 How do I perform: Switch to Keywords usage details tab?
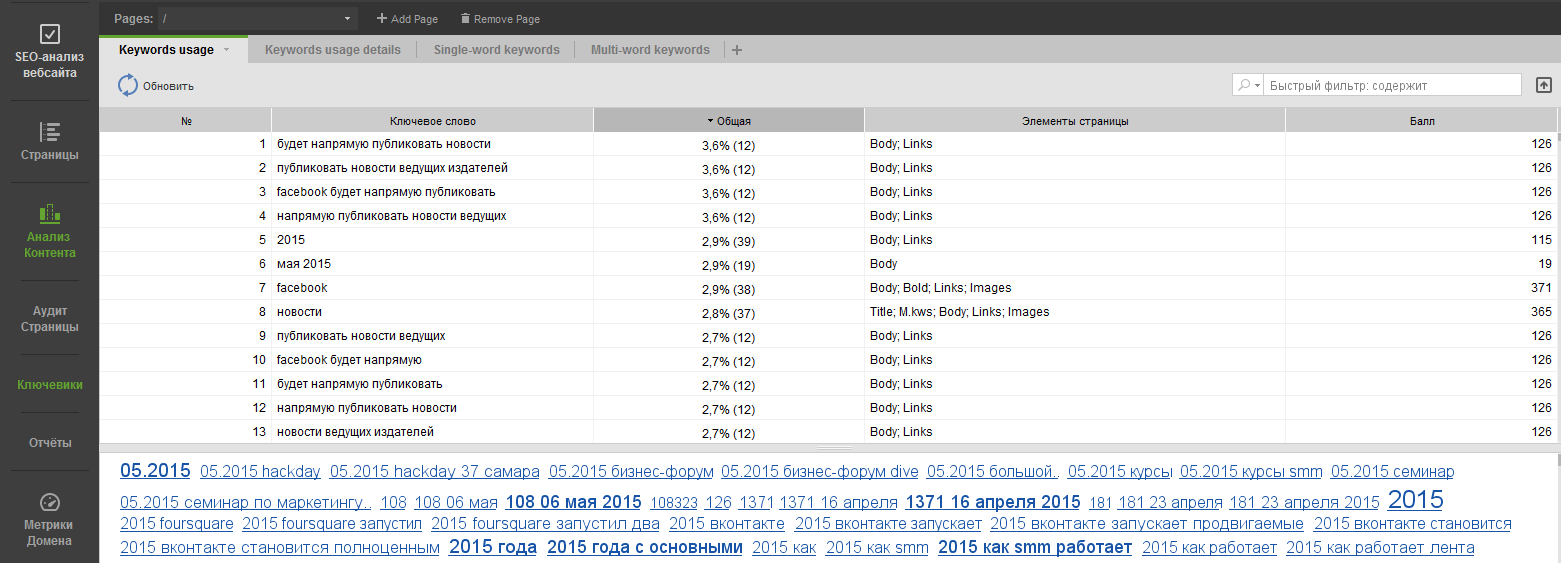point(332,50)
